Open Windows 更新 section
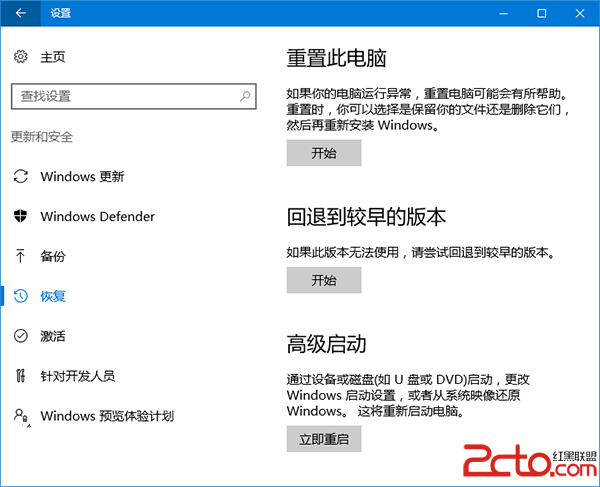 pos(82,176)
